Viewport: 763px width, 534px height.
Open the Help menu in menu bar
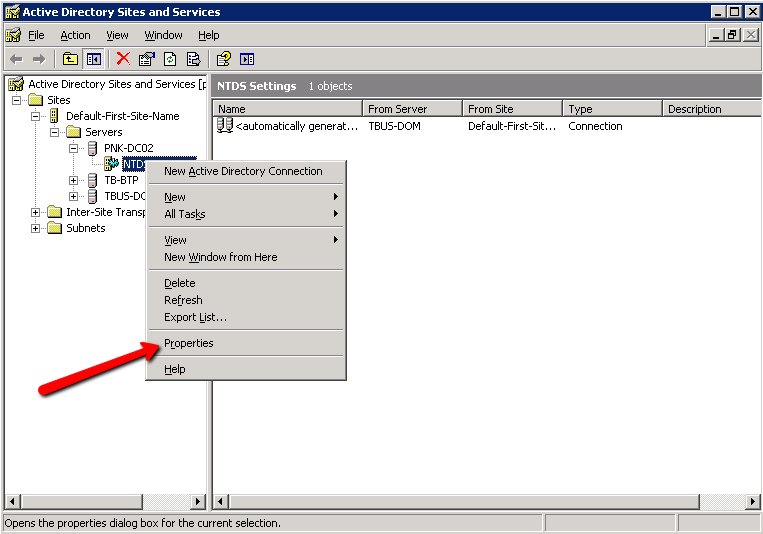(208, 35)
